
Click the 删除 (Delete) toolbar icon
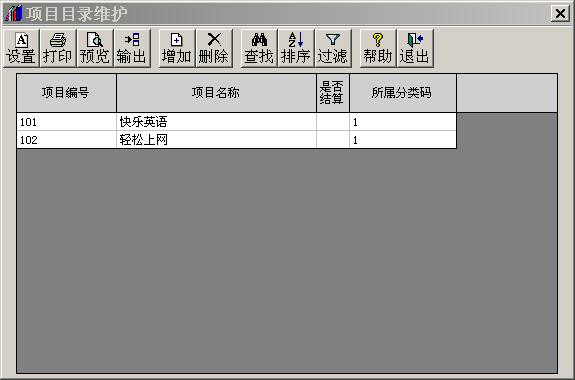(214, 48)
